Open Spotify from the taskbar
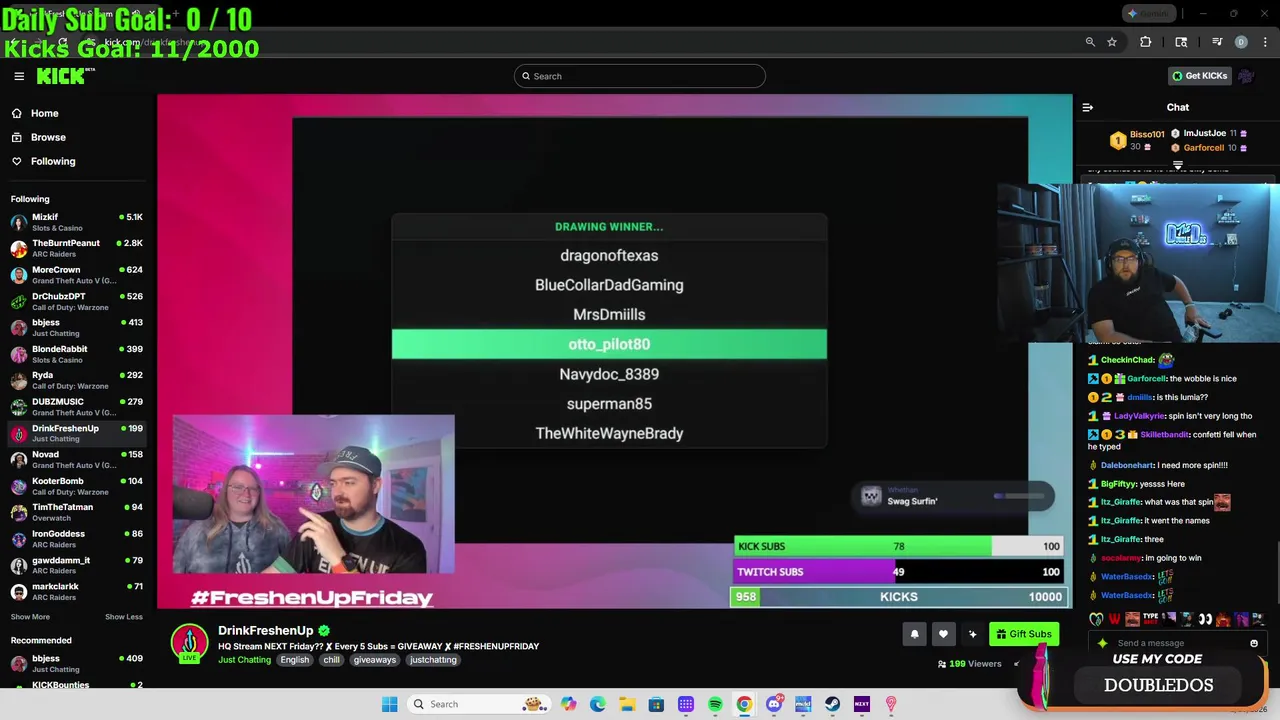This screenshot has height=720, width=1280. (715, 704)
